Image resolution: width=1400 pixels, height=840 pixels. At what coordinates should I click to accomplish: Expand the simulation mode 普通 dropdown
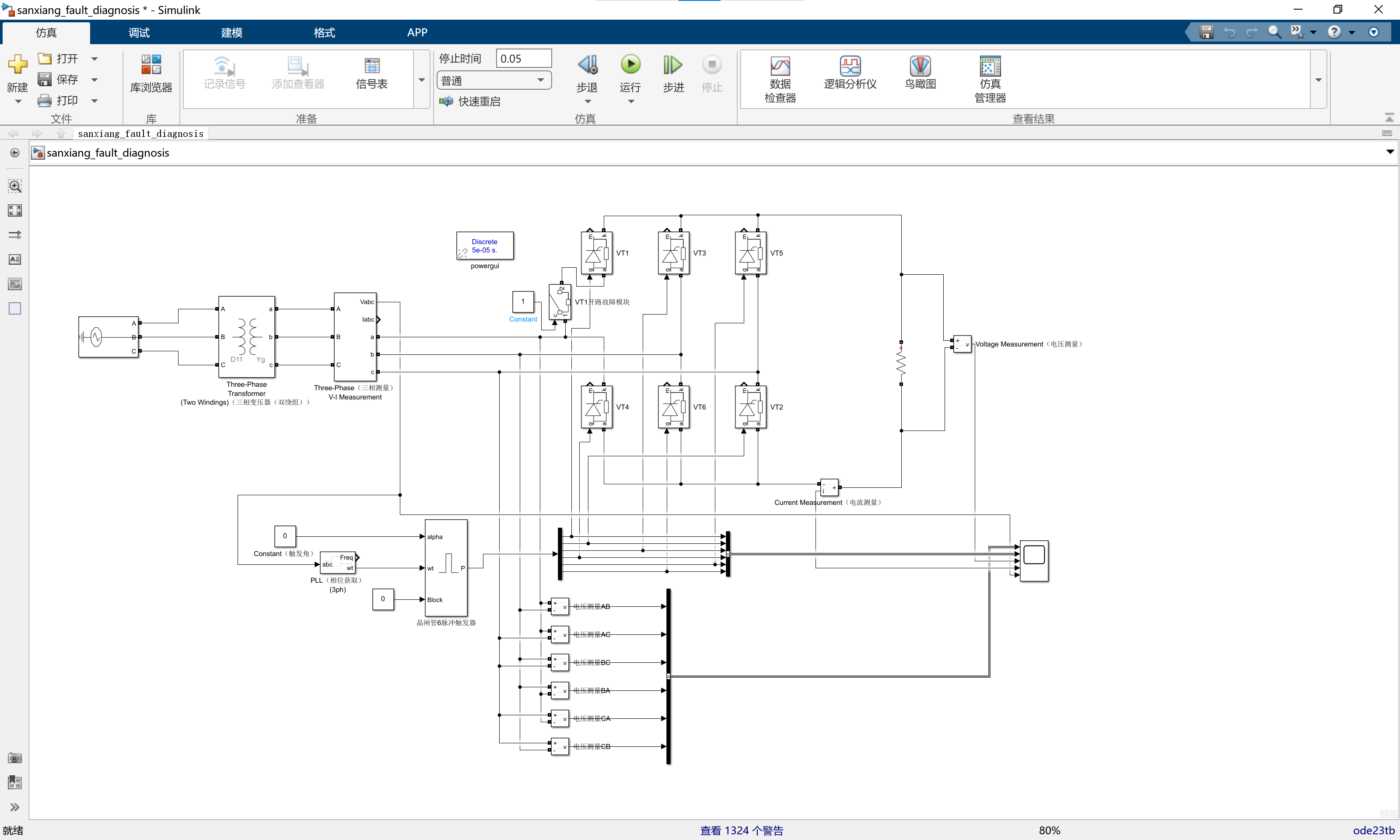[540, 80]
